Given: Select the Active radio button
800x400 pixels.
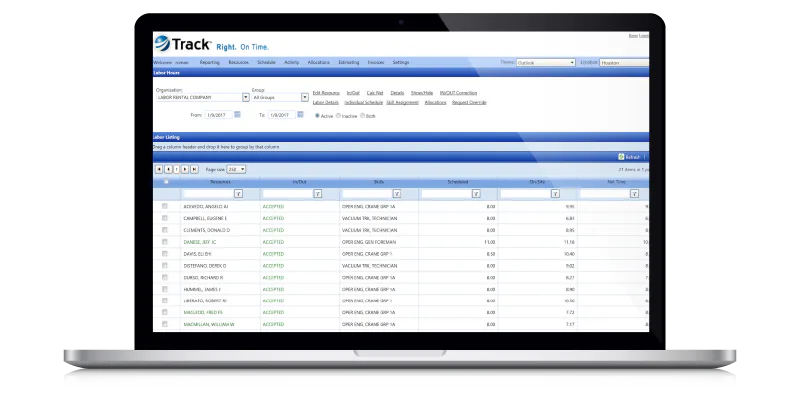Looking at the screenshot, I should coord(317,116).
